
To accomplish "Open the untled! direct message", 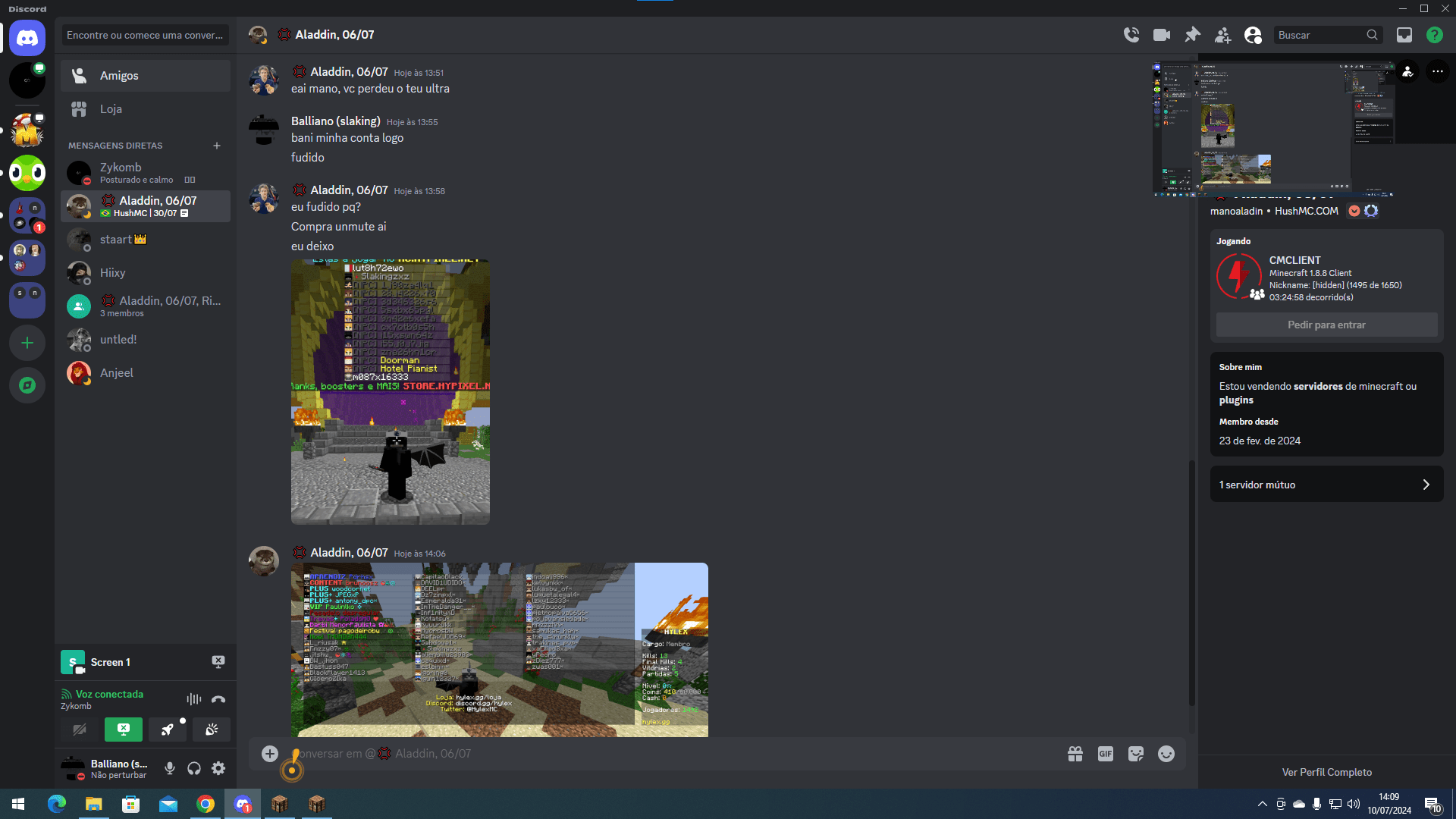I will click(146, 340).
